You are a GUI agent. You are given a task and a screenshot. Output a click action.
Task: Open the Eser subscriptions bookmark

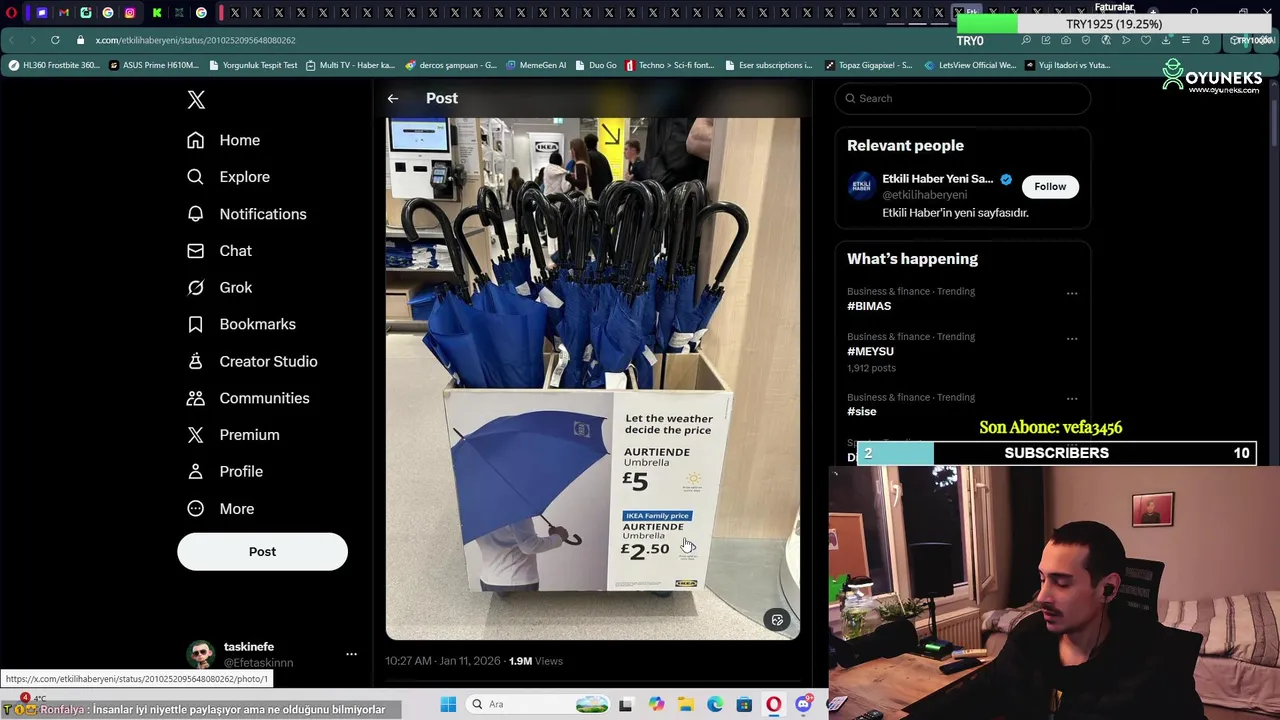(x=768, y=65)
